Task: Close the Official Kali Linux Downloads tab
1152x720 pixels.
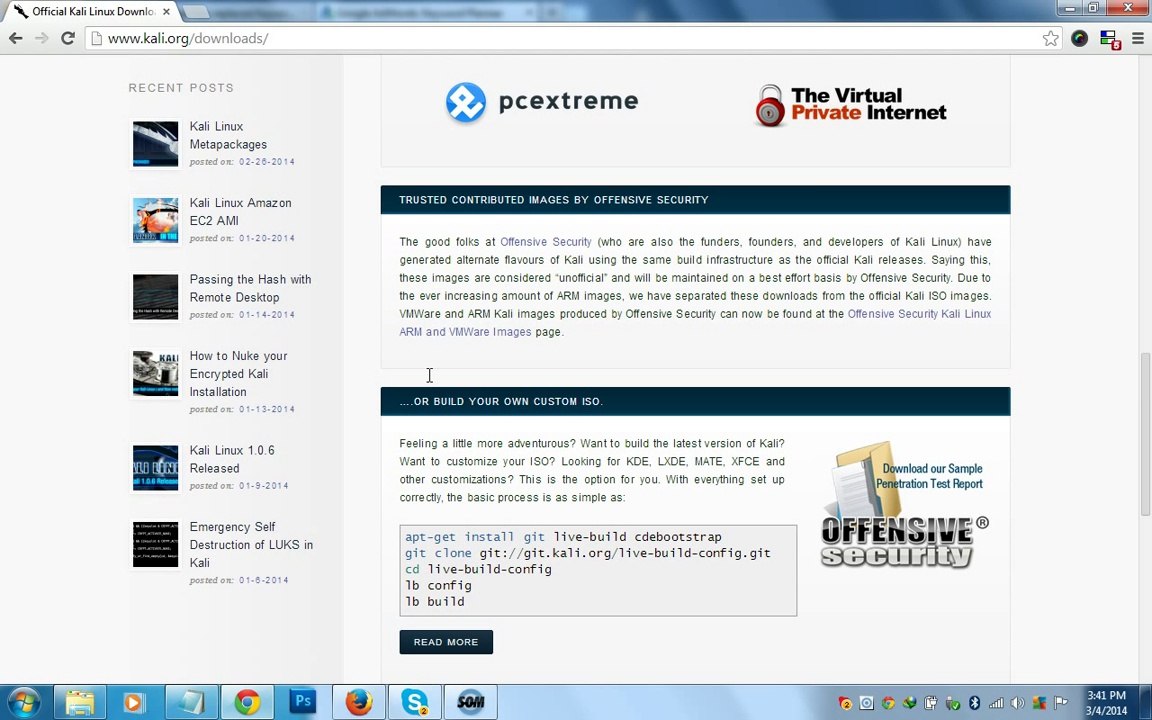Action: (167, 12)
